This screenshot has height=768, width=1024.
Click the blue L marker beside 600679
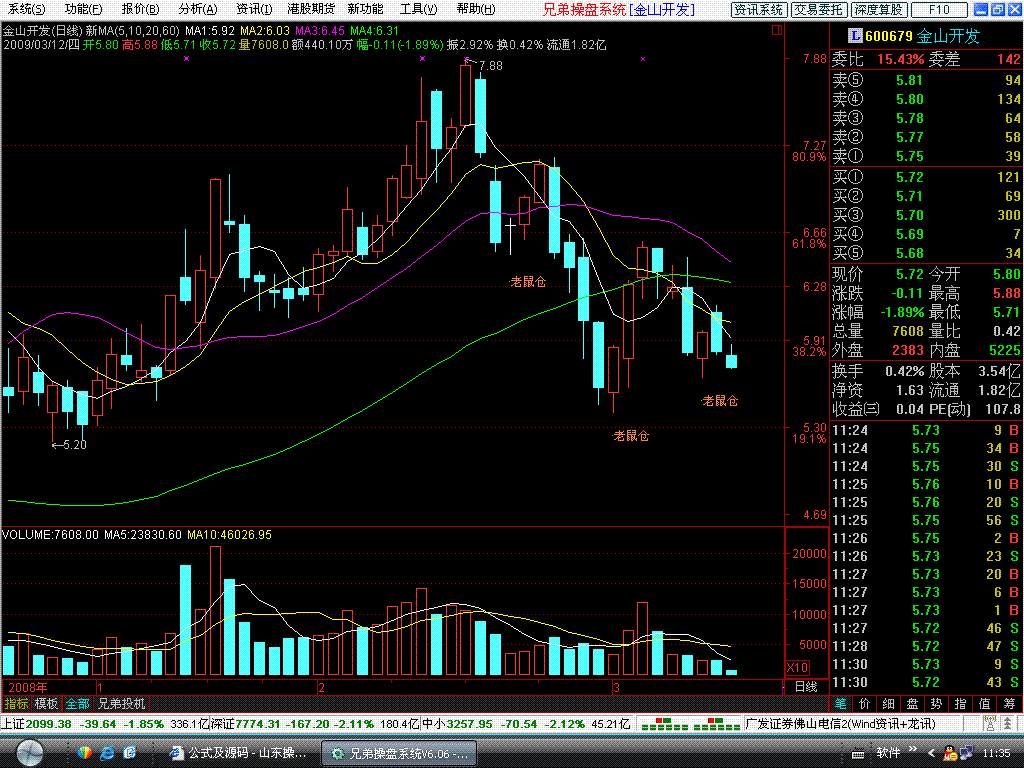(855, 36)
